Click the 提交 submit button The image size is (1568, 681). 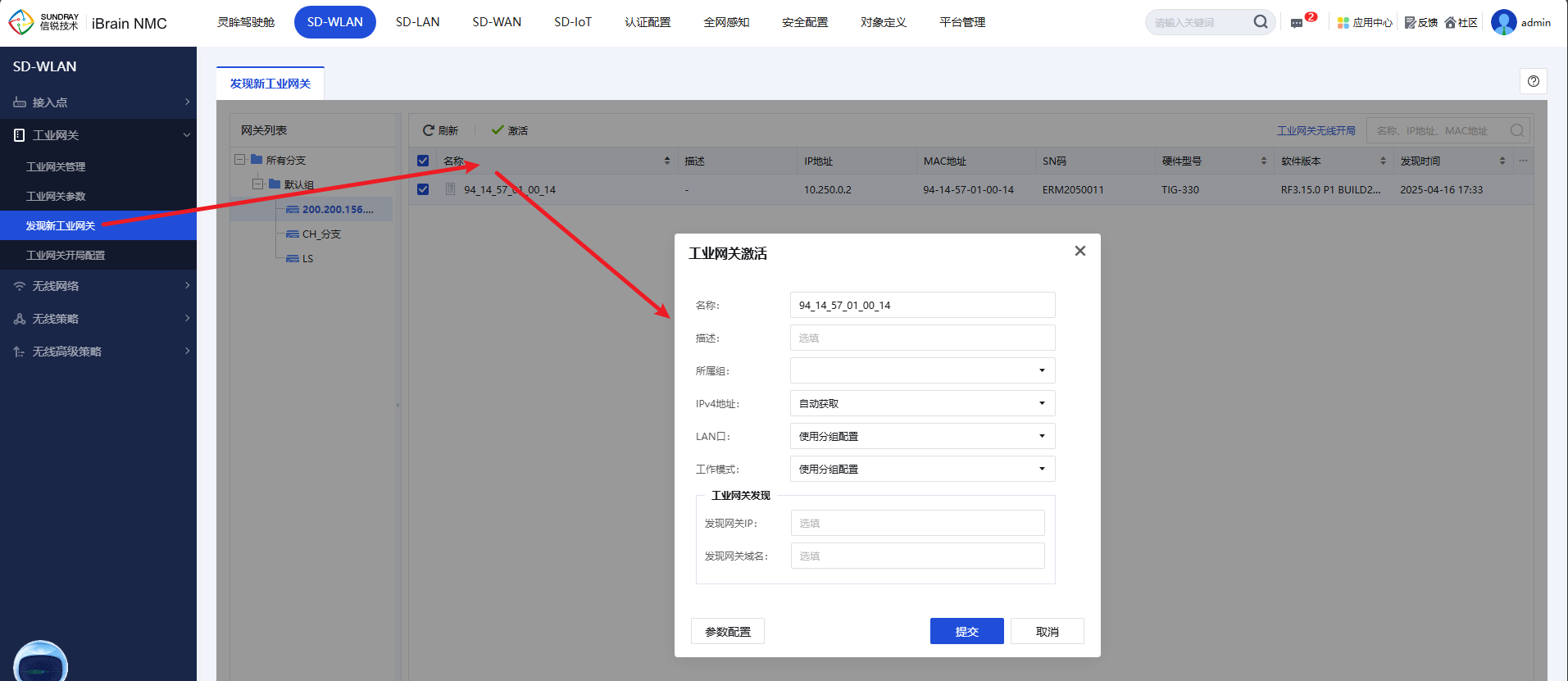(966, 631)
